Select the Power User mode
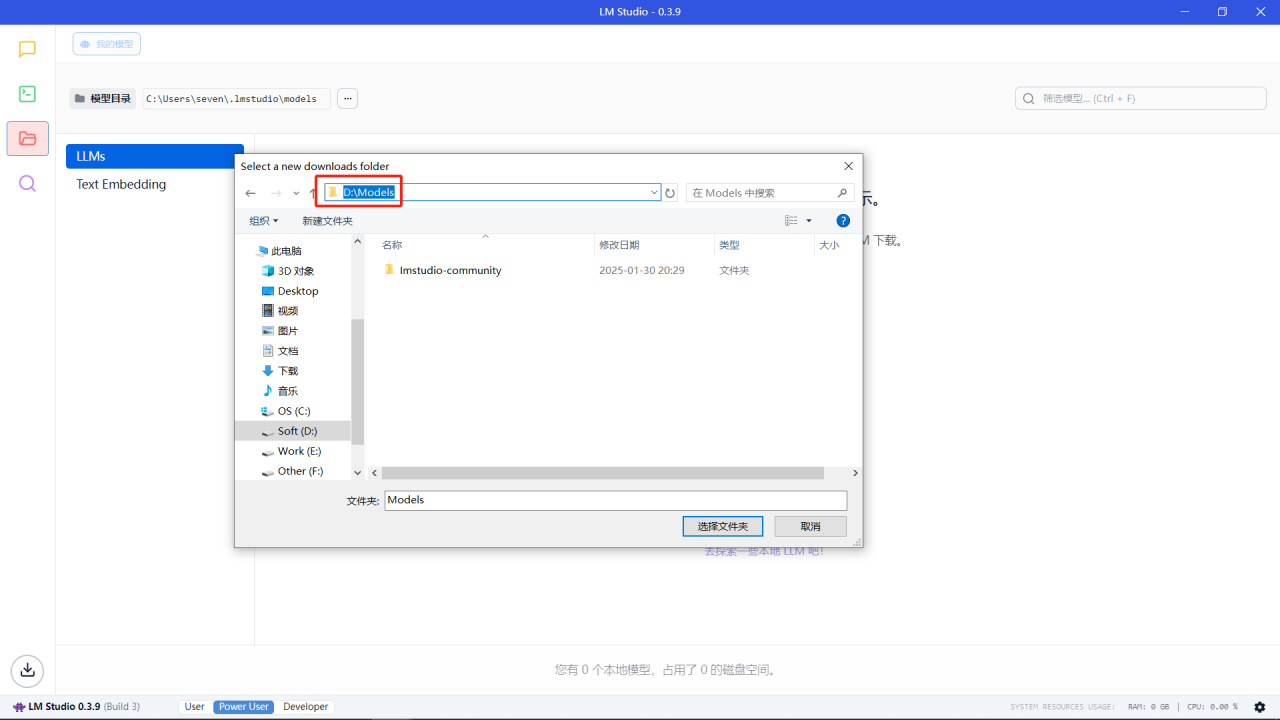 click(244, 707)
